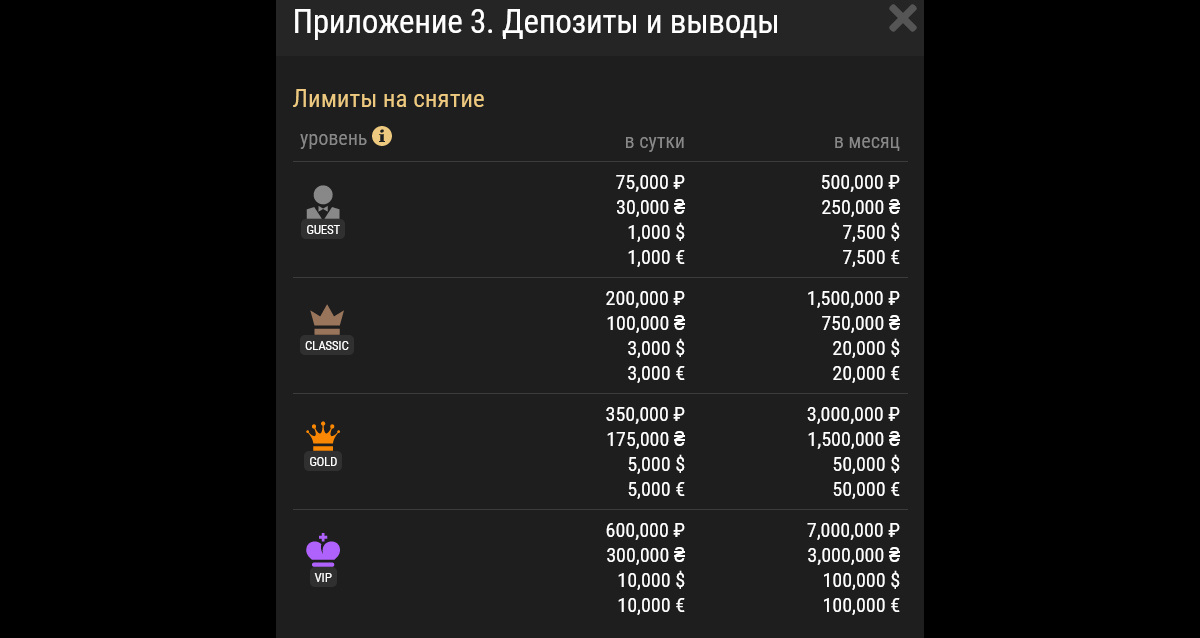Select the VIP monthly limit 7,000,000 ₽
Image resolution: width=1200 pixels, height=638 pixels.
pyautogui.click(x=852, y=530)
